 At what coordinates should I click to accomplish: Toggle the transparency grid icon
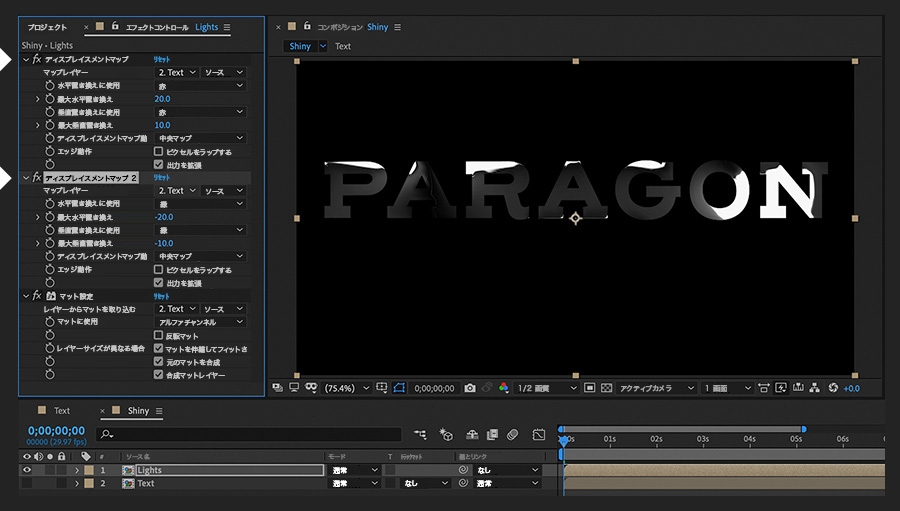[x=606, y=388]
